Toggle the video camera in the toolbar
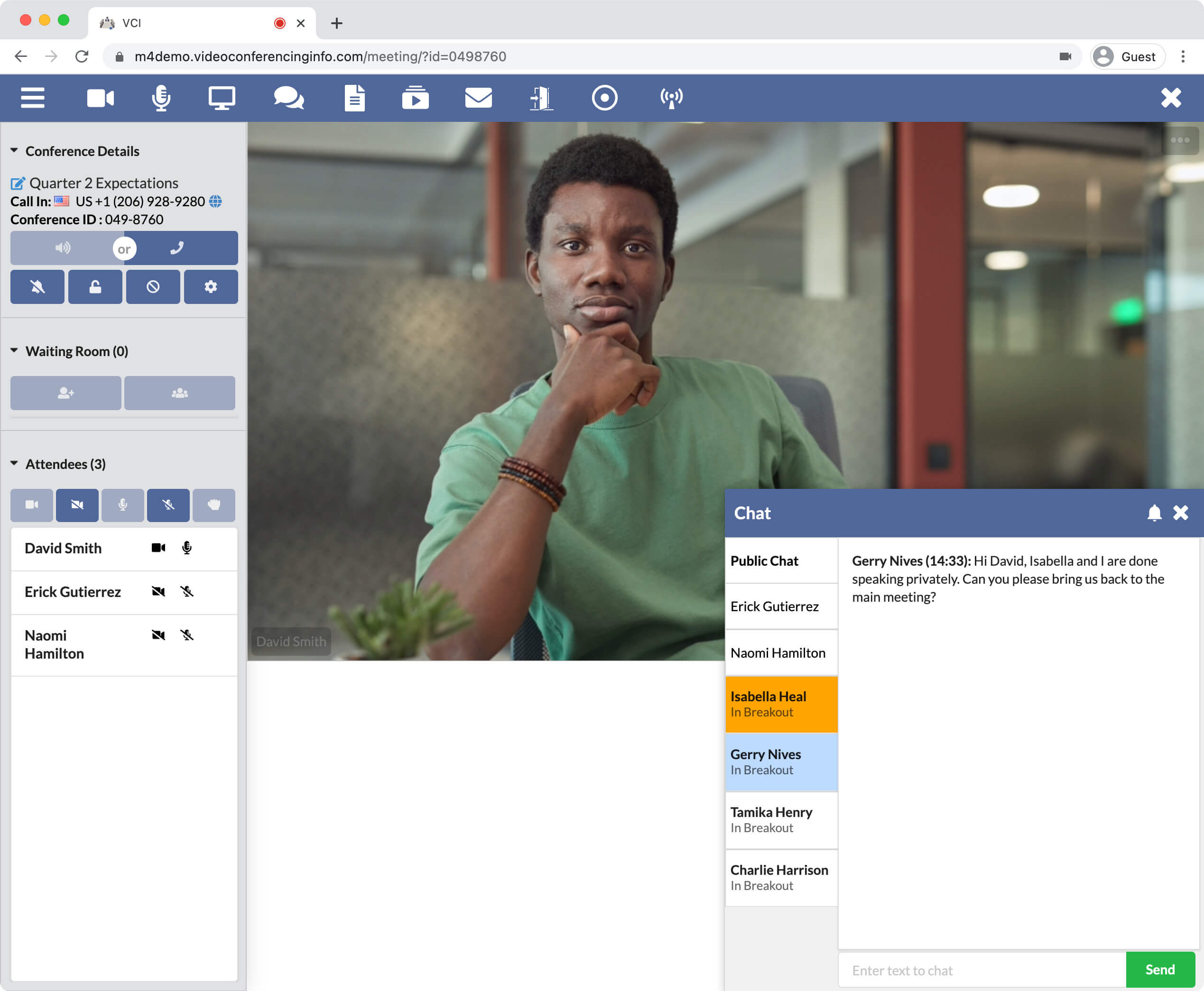The image size is (1204, 991). 101,98
